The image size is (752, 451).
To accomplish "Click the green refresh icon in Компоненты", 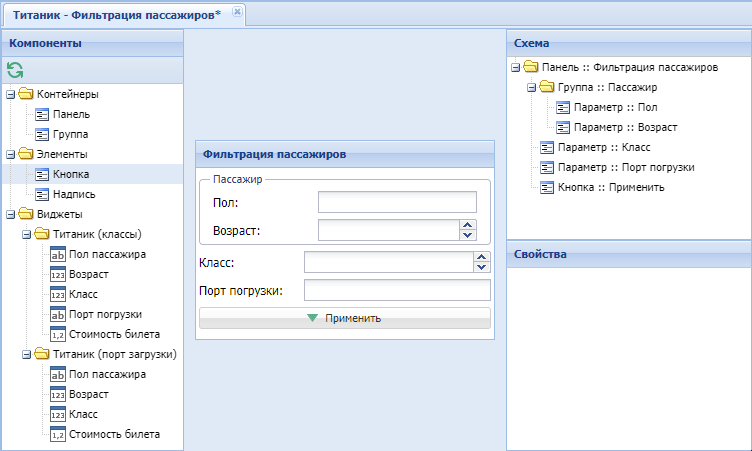I will point(14,70).
